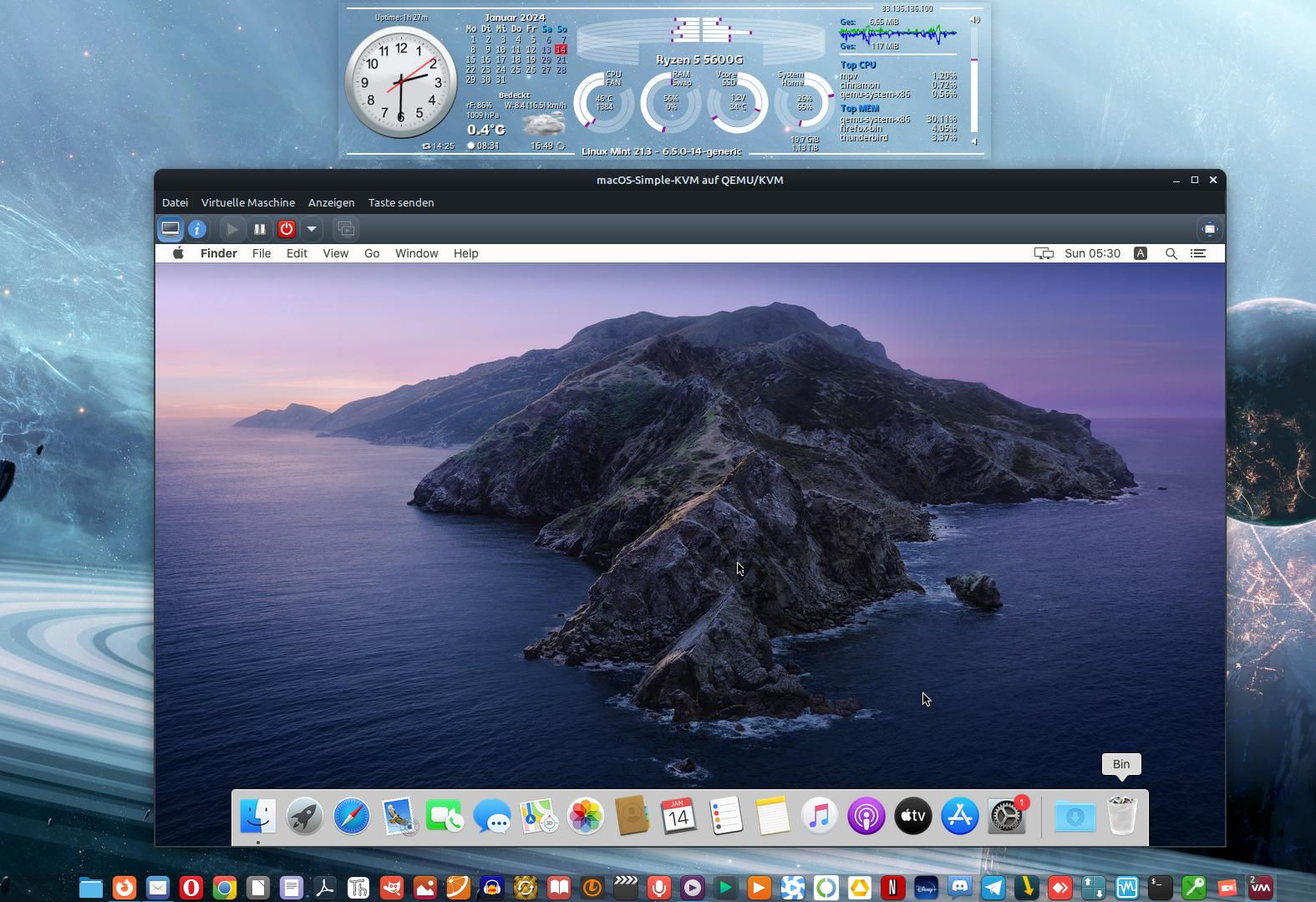Open FaceTime in the Dock
Viewport: 1316px width, 902px height.
pos(445,816)
